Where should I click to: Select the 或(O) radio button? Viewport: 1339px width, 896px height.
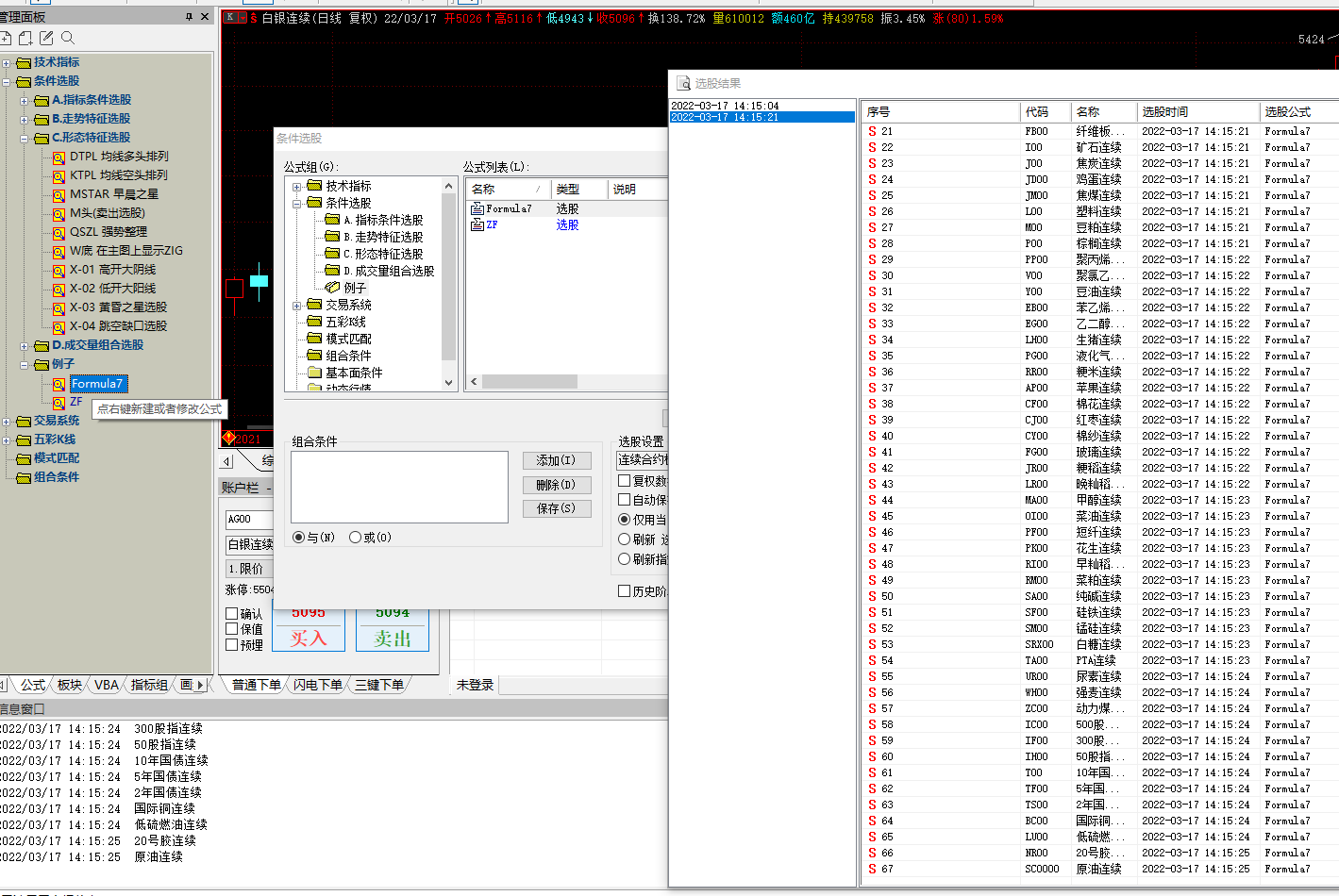[355, 538]
